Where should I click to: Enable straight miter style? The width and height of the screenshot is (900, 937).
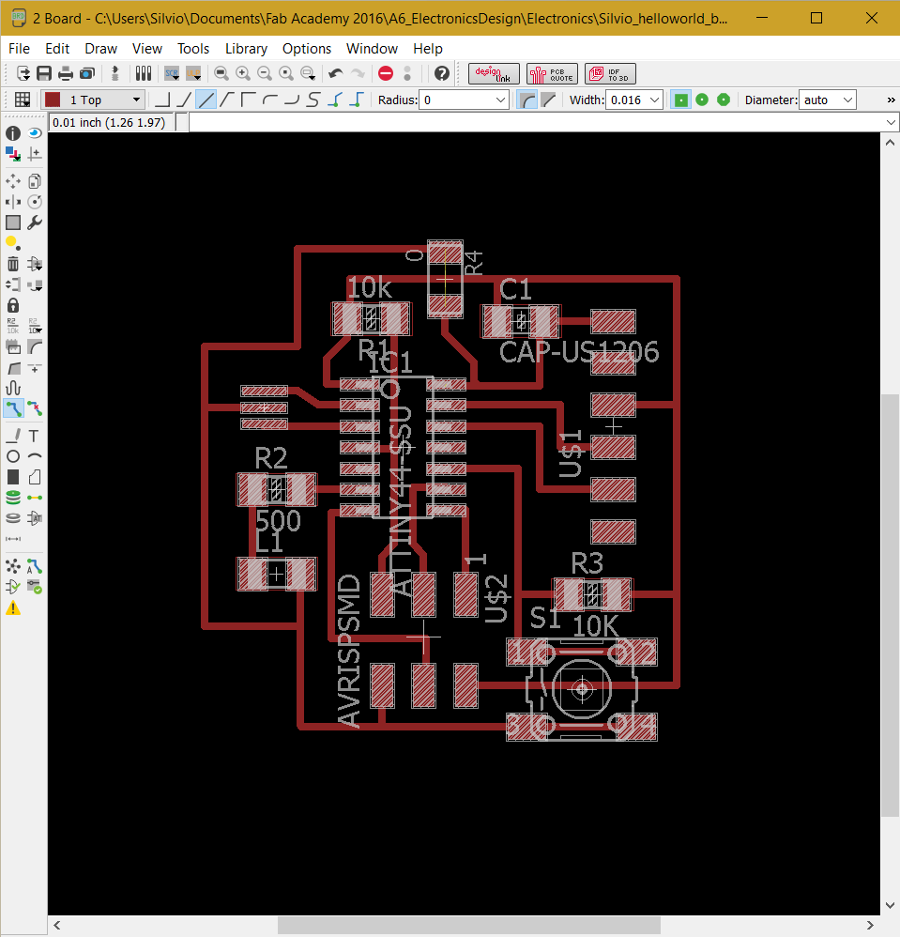pyautogui.click(x=548, y=100)
